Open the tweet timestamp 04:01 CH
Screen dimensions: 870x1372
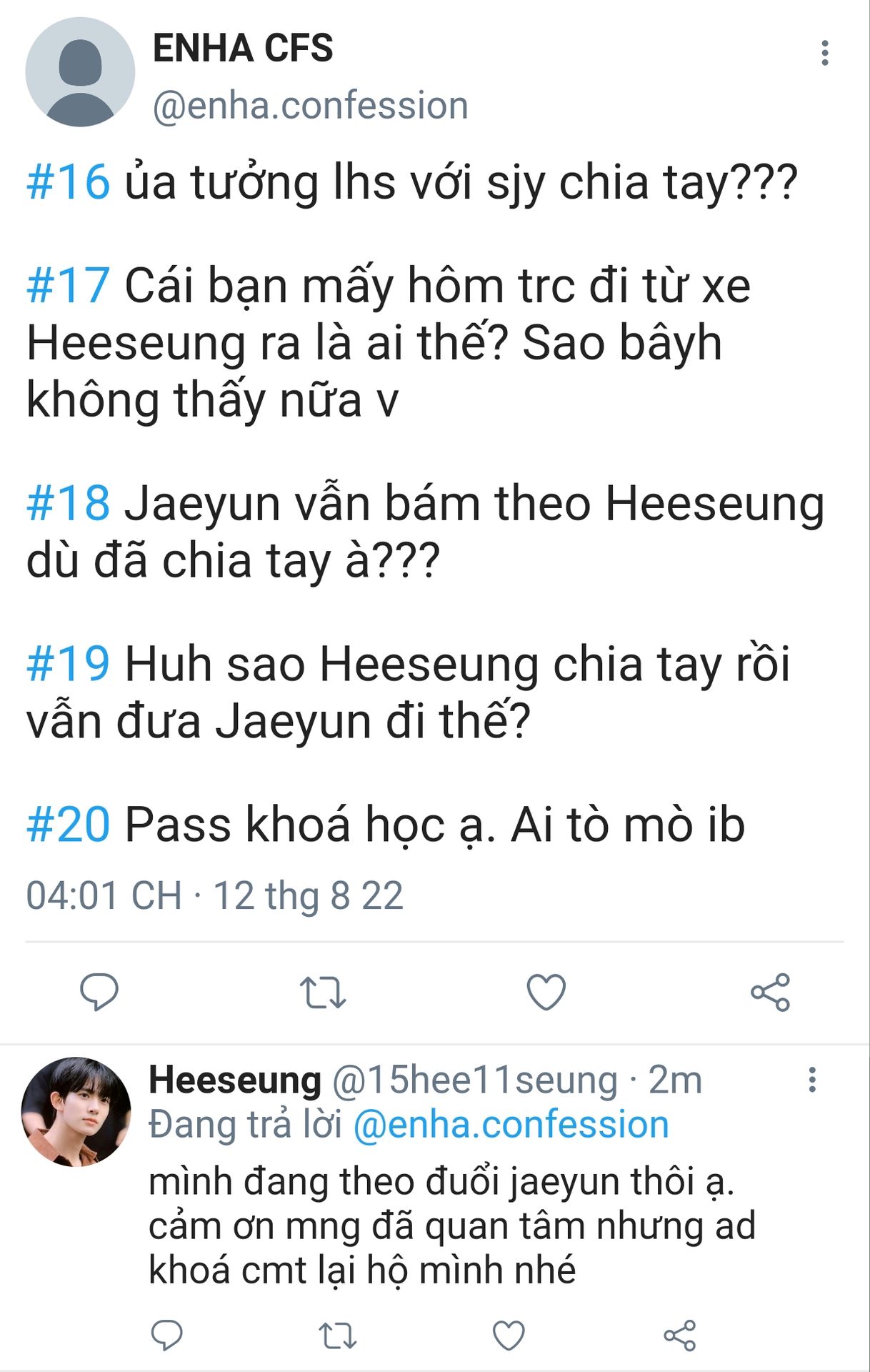click(104, 895)
